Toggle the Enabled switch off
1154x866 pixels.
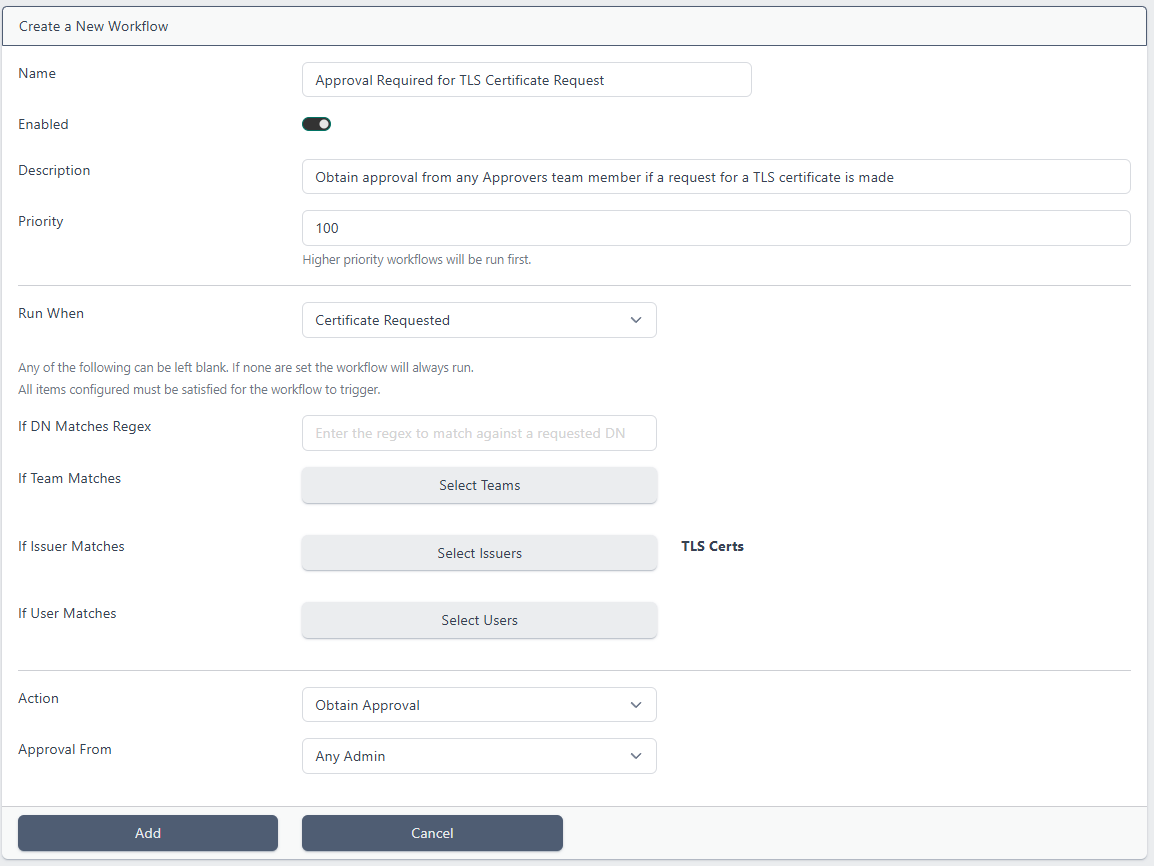click(x=316, y=124)
